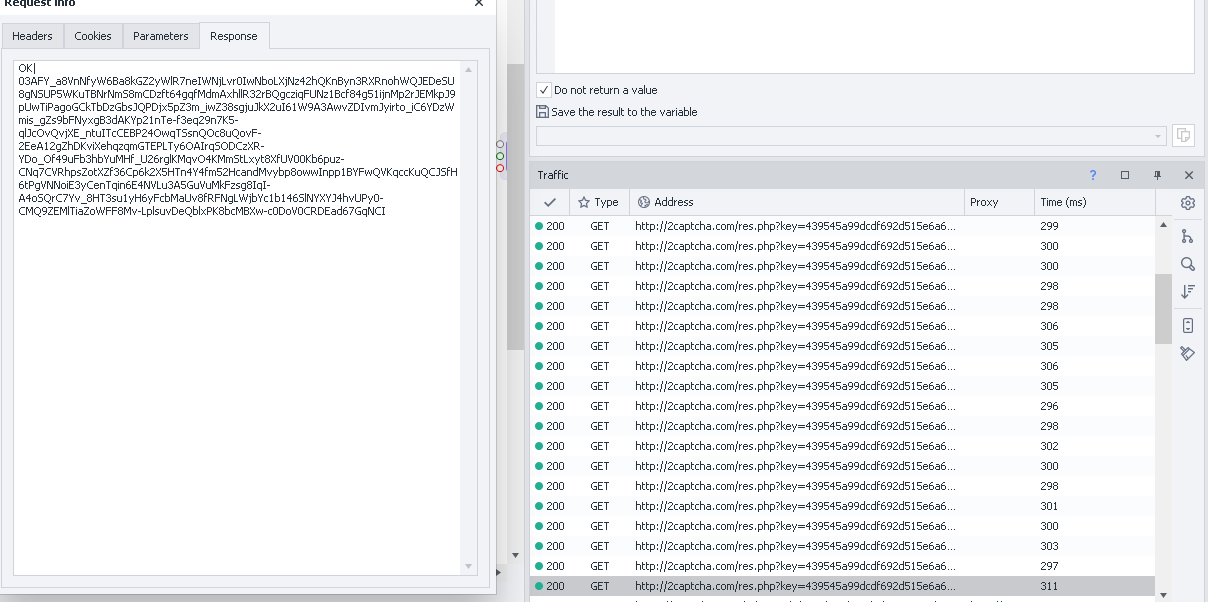This screenshot has height=602, width=1208.
Task: Maximize the Traffic panel
Action: [1125, 175]
